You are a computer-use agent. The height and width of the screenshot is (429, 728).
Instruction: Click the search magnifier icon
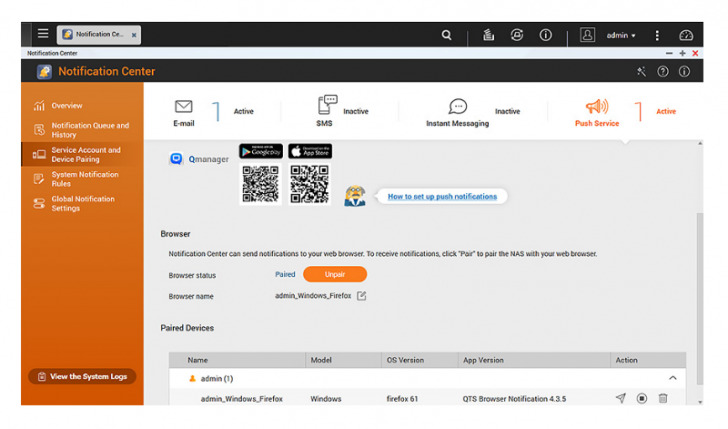tap(447, 34)
